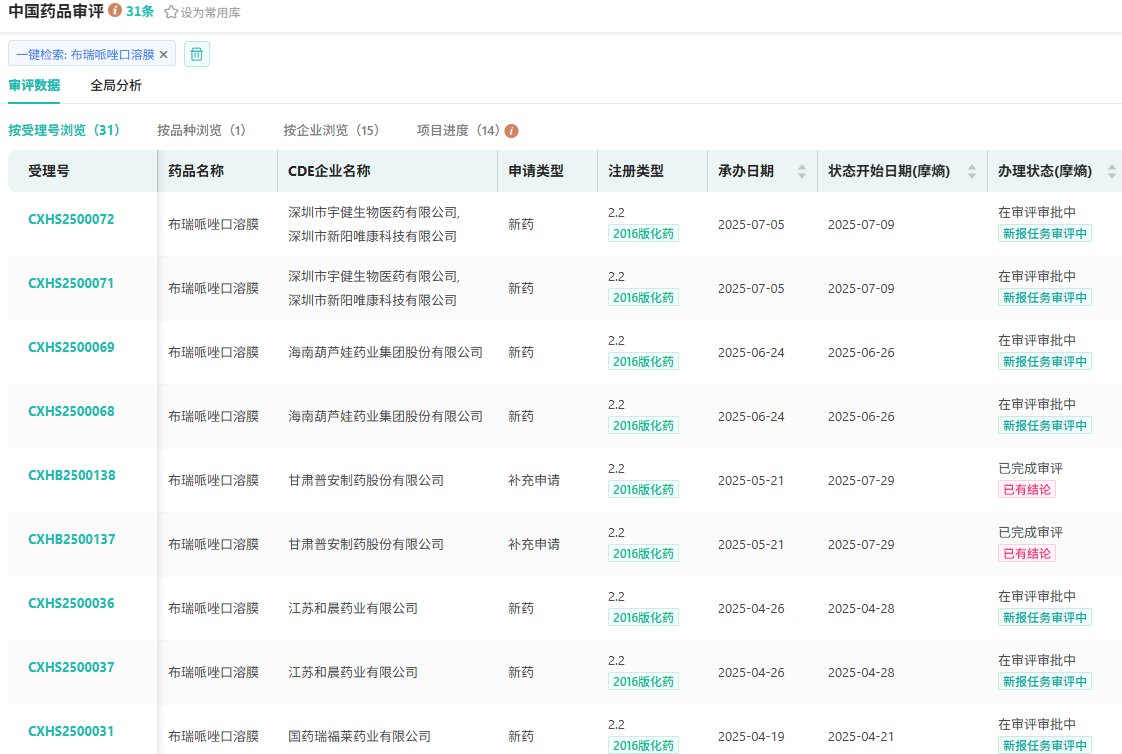Click the info icon beside 中国药品审评 title
The height and width of the screenshot is (754, 1122).
tap(115, 11)
